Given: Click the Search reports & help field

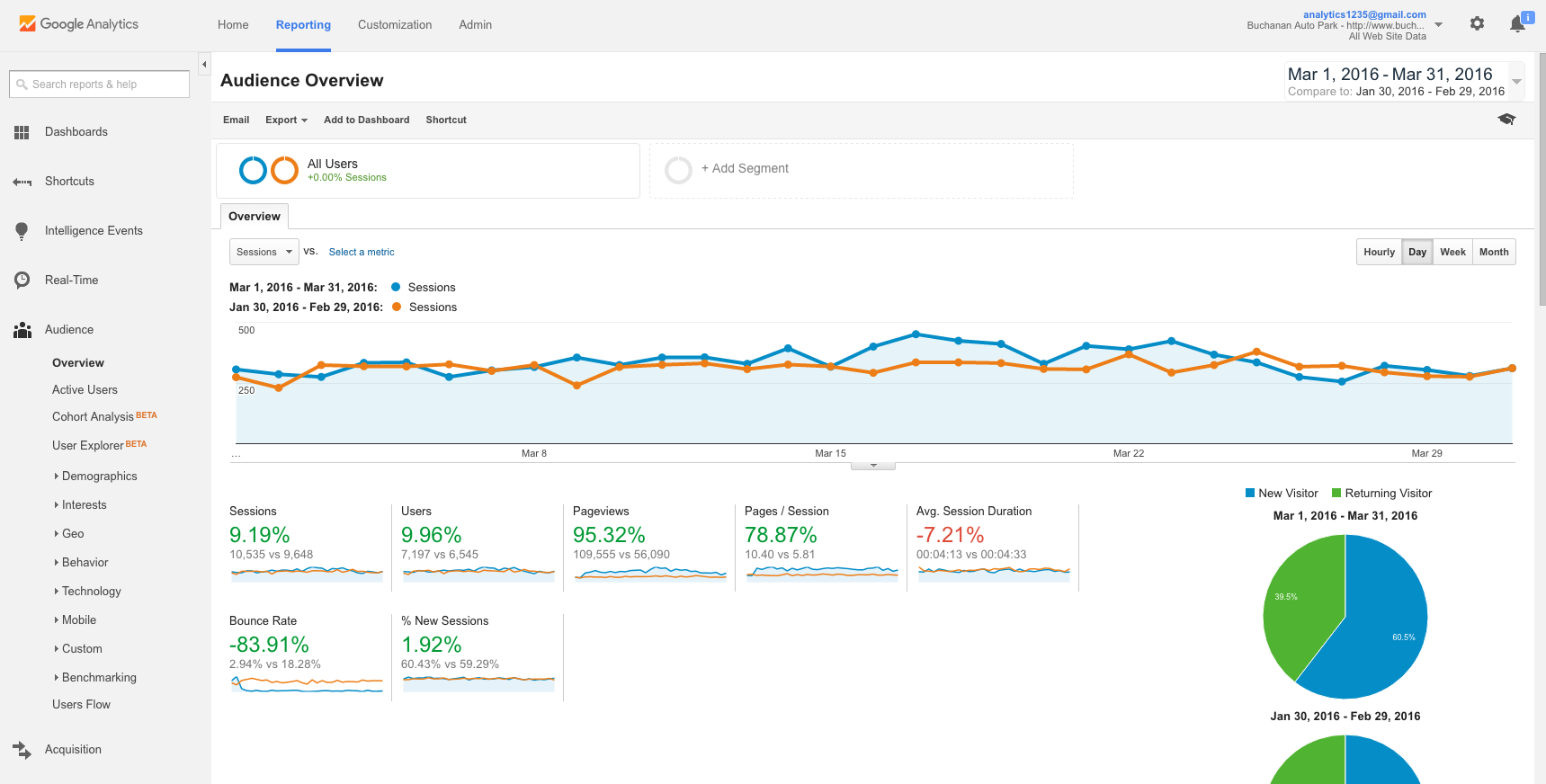Looking at the screenshot, I should (x=99, y=85).
